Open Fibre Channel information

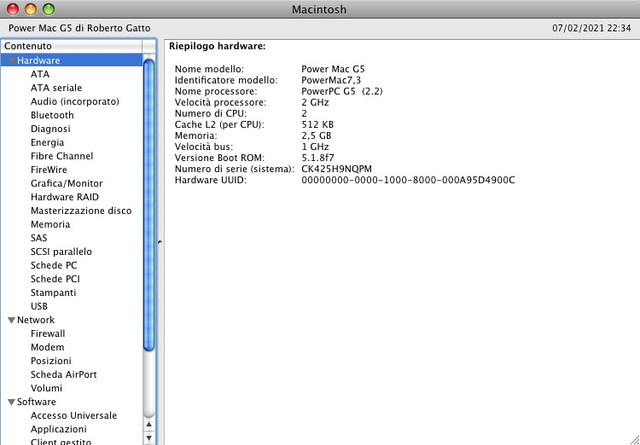pyautogui.click(x=62, y=156)
